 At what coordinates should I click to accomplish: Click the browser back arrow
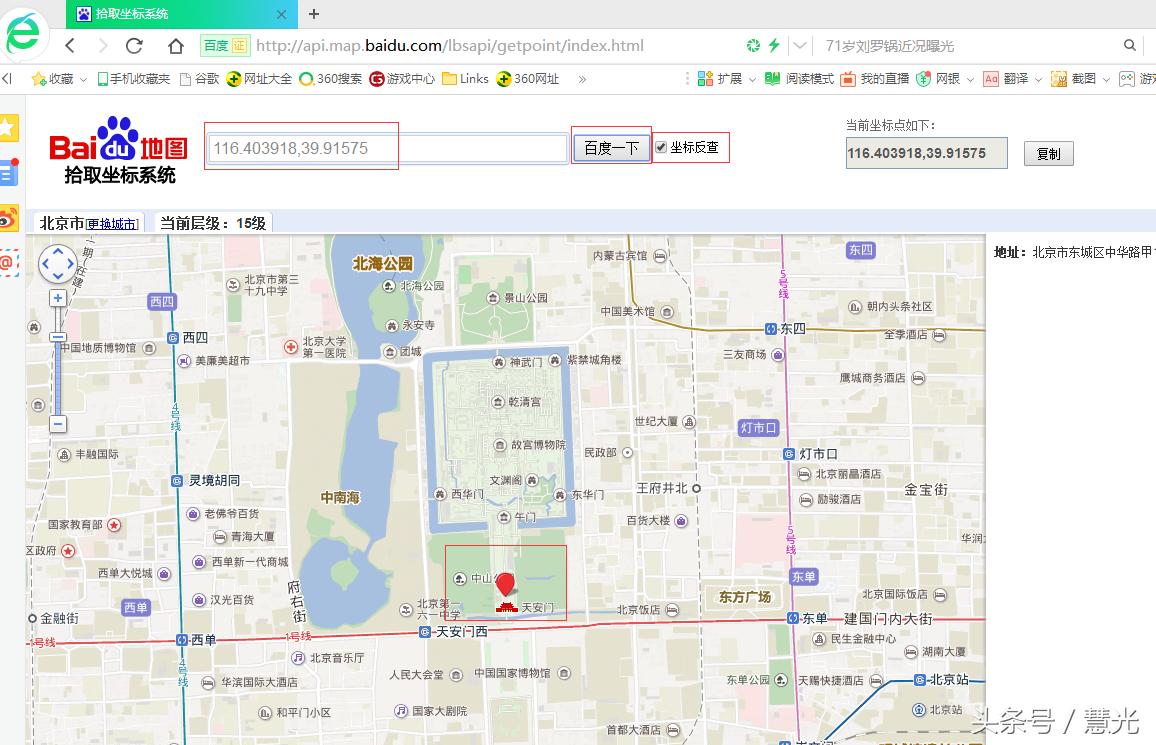70,46
